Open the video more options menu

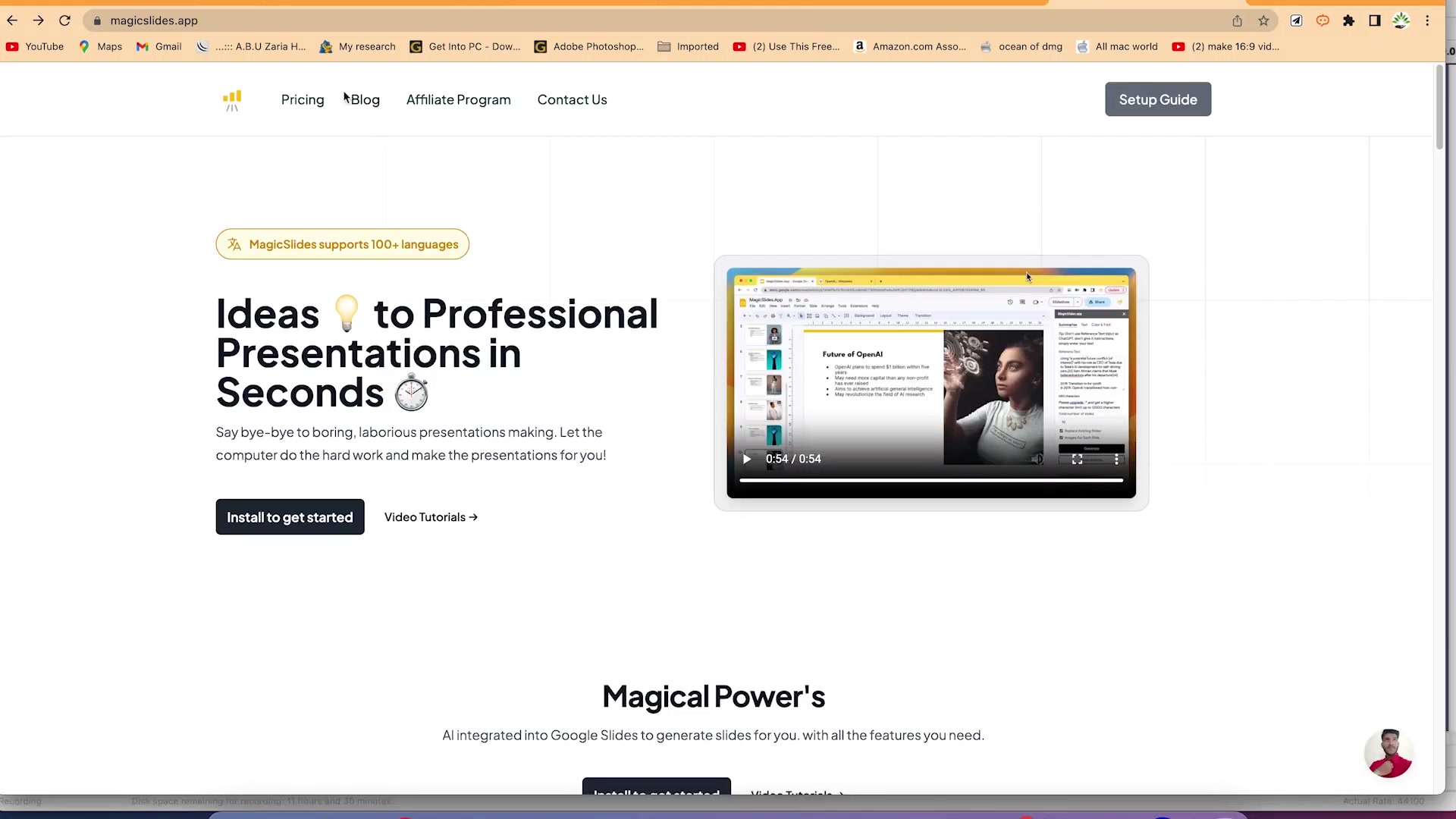[x=1116, y=459]
